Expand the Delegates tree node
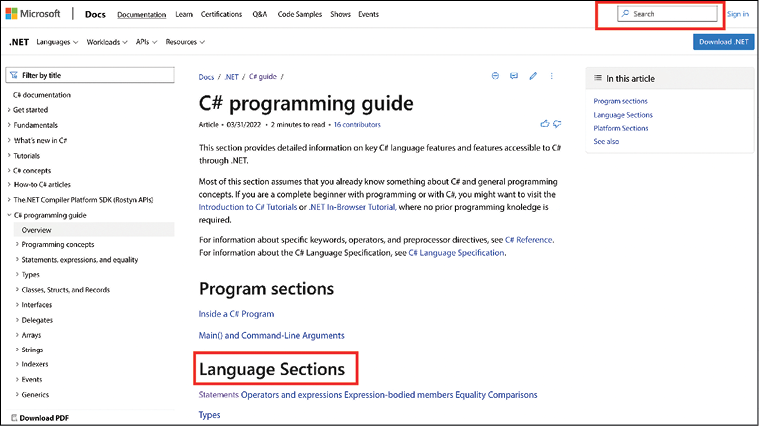Image resolution: width=759 pixels, height=426 pixels. click(x=17, y=320)
